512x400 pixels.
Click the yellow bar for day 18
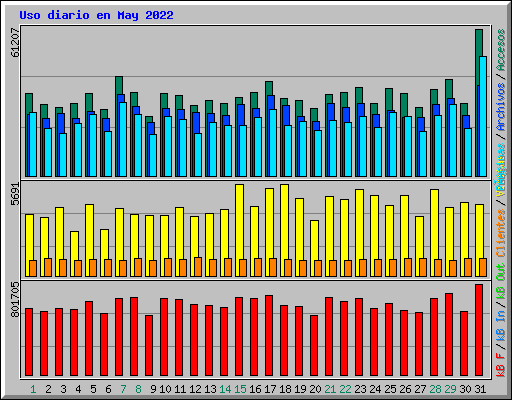point(284,230)
